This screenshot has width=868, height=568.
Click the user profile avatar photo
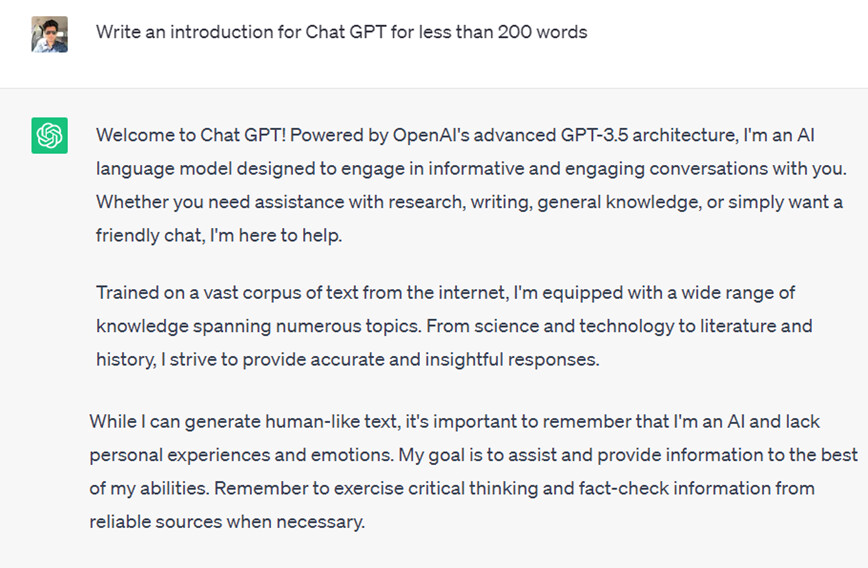point(50,34)
